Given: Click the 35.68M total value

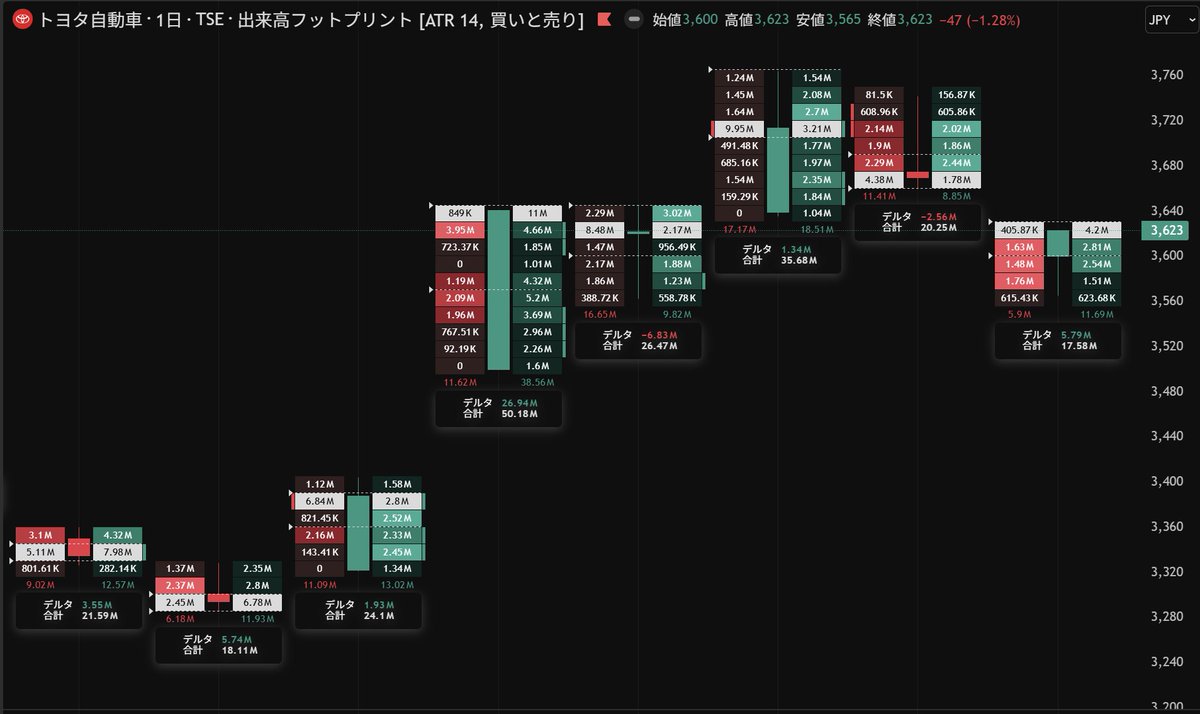Looking at the screenshot, I should click(x=798, y=260).
